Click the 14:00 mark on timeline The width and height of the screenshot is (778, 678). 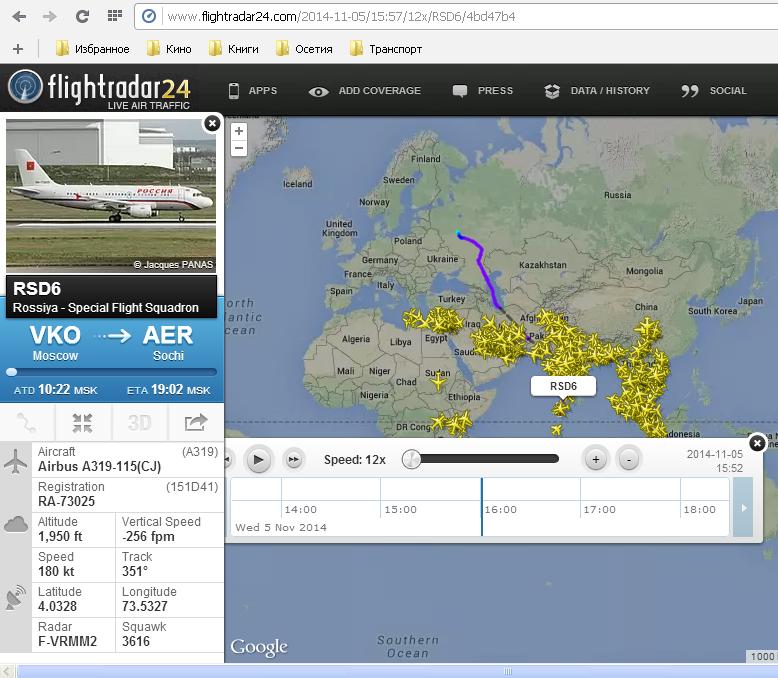point(300,510)
